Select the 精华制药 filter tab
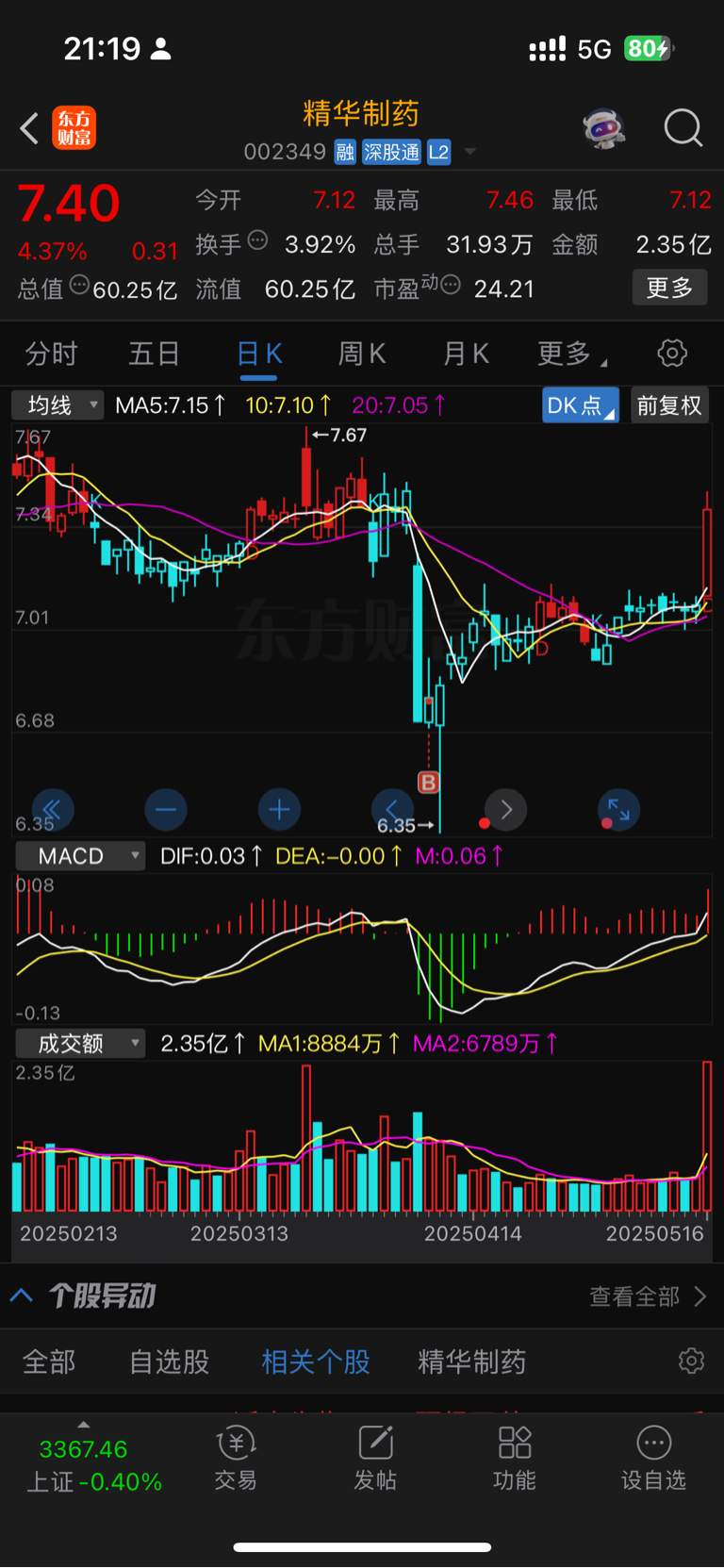Viewport: 724px width, 1568px height. point(471,1362)
